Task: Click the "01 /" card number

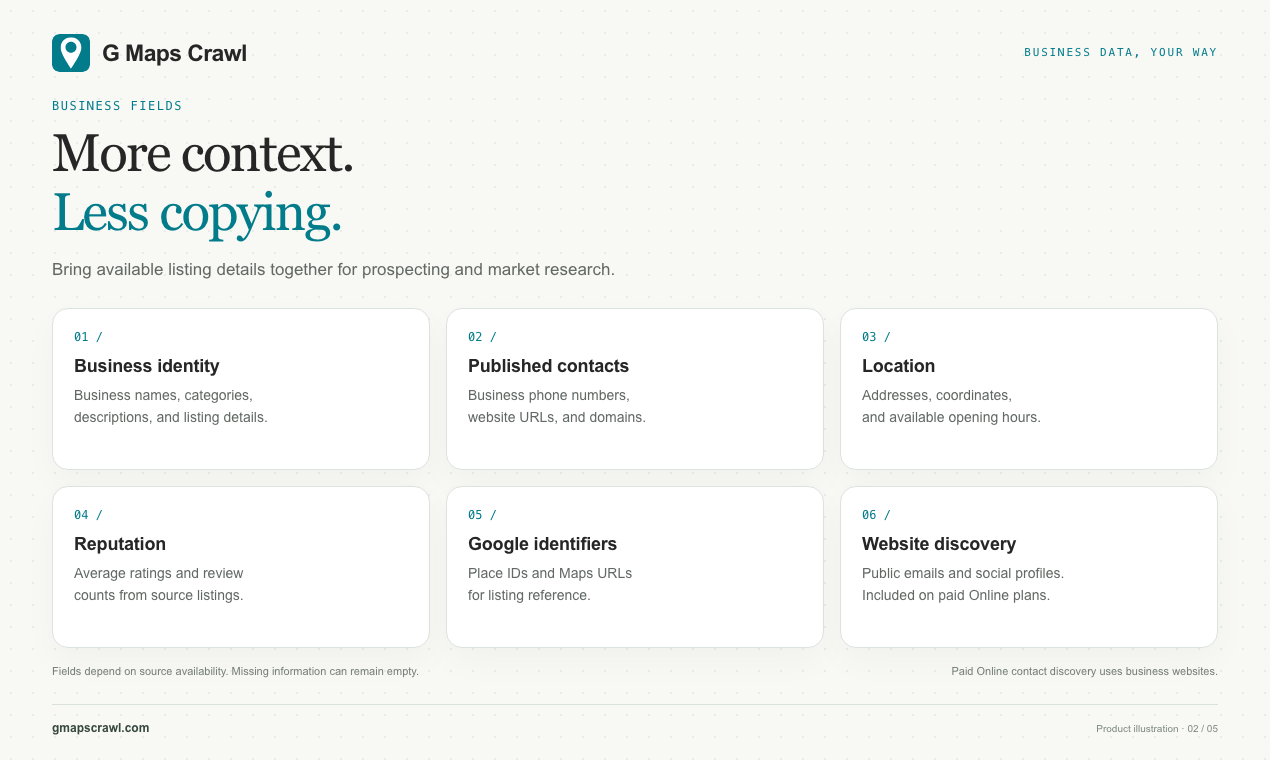Action: click(x=88, y=337)
